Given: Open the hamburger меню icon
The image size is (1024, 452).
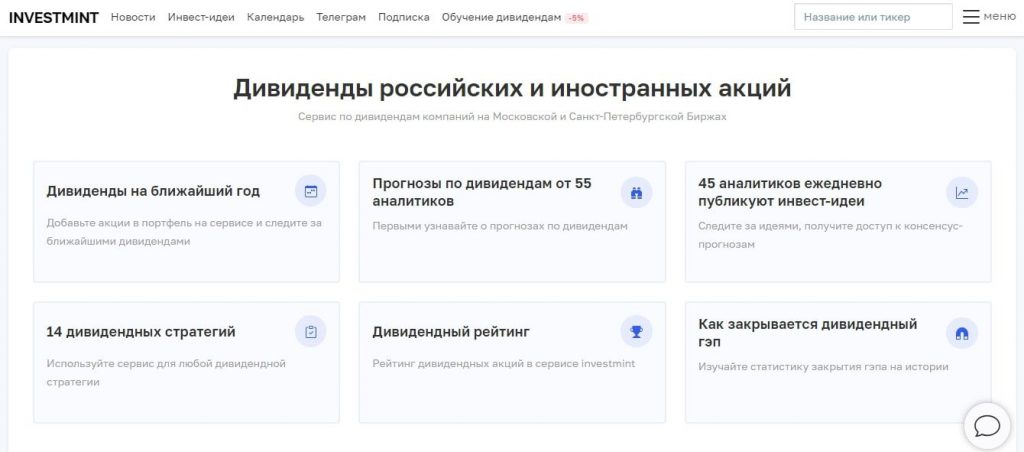Looking at the screenshot, I should coord(971,17).
